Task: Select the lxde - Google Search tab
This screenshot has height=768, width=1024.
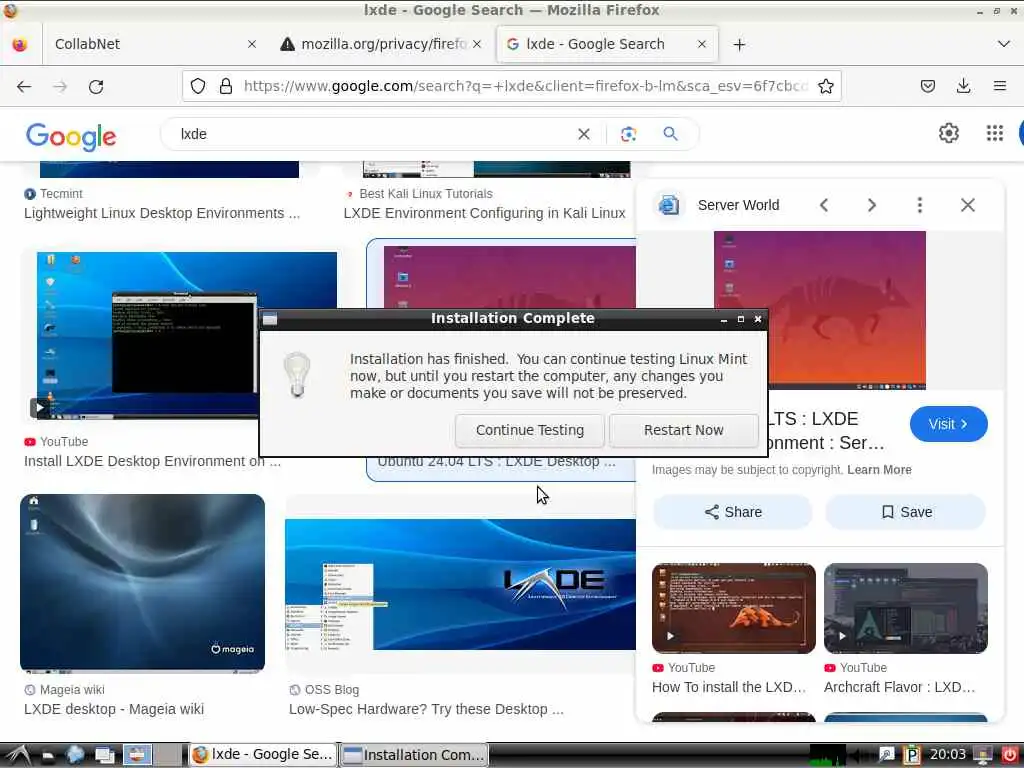Action: pyautogui.click(x=607, y=44)
